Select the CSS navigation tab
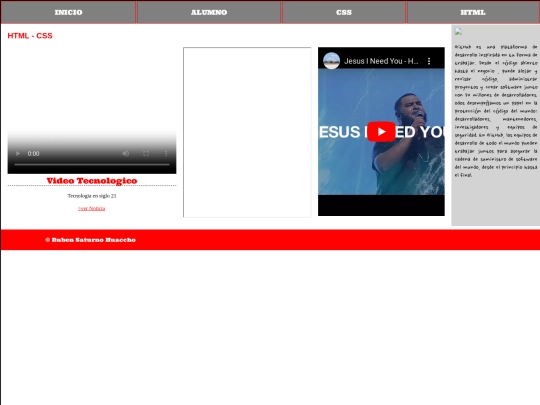The image size is (540, 405). pyautogui.click(x=344, y=12)
